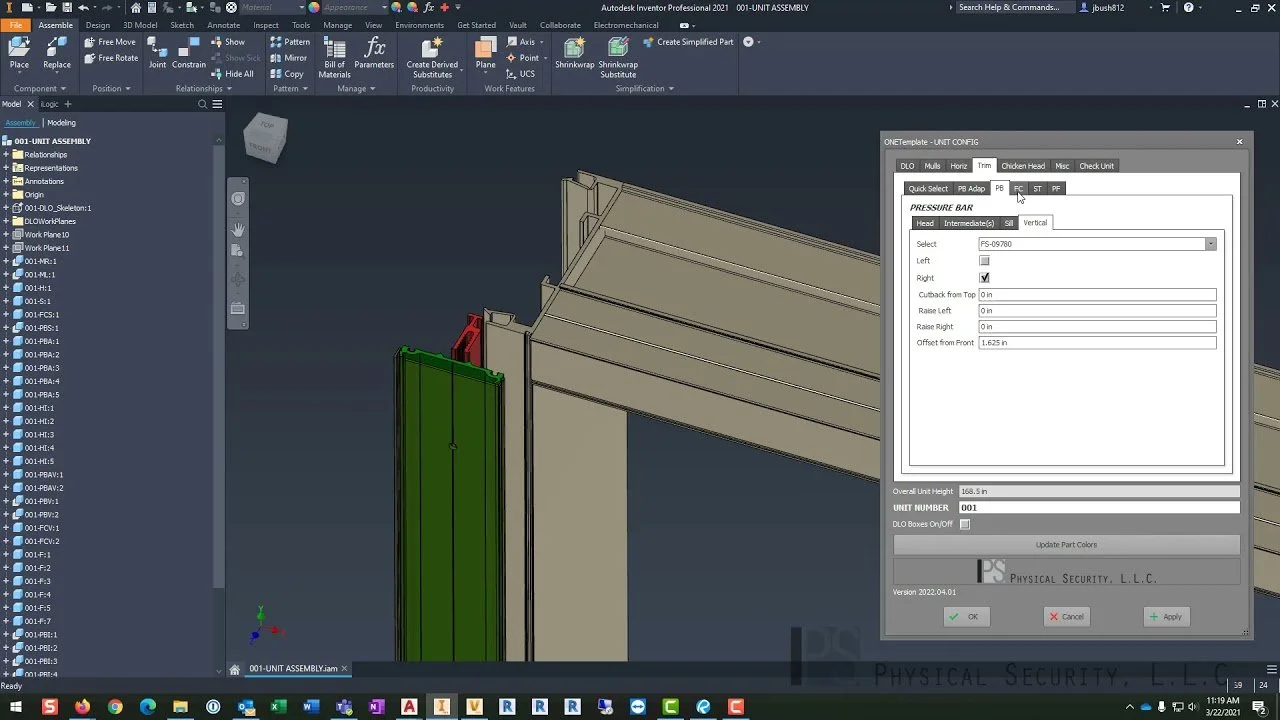Click the navigation wheel icon

(238, 199)
